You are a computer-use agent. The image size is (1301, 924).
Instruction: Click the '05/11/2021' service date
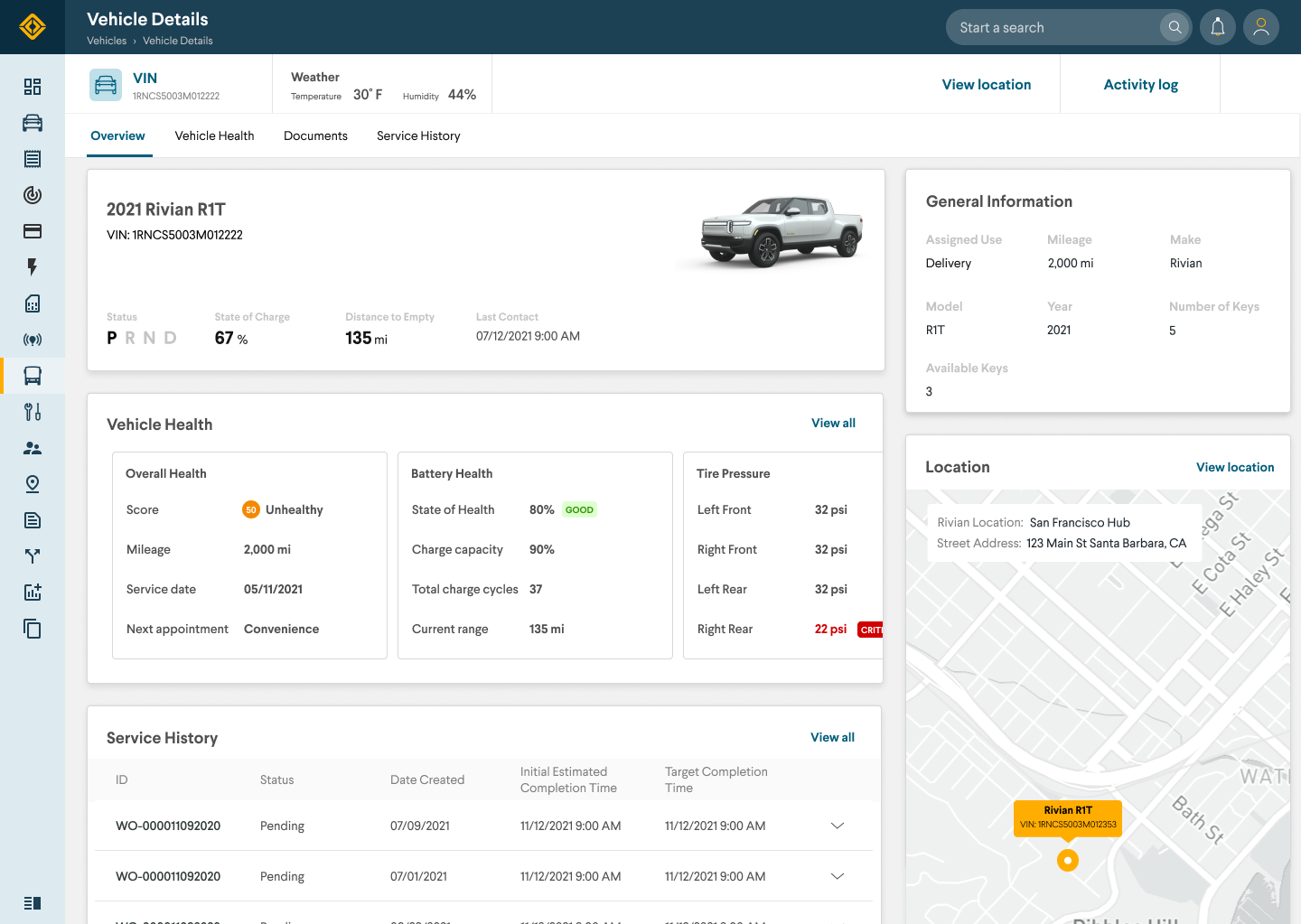tap(273, 589)
